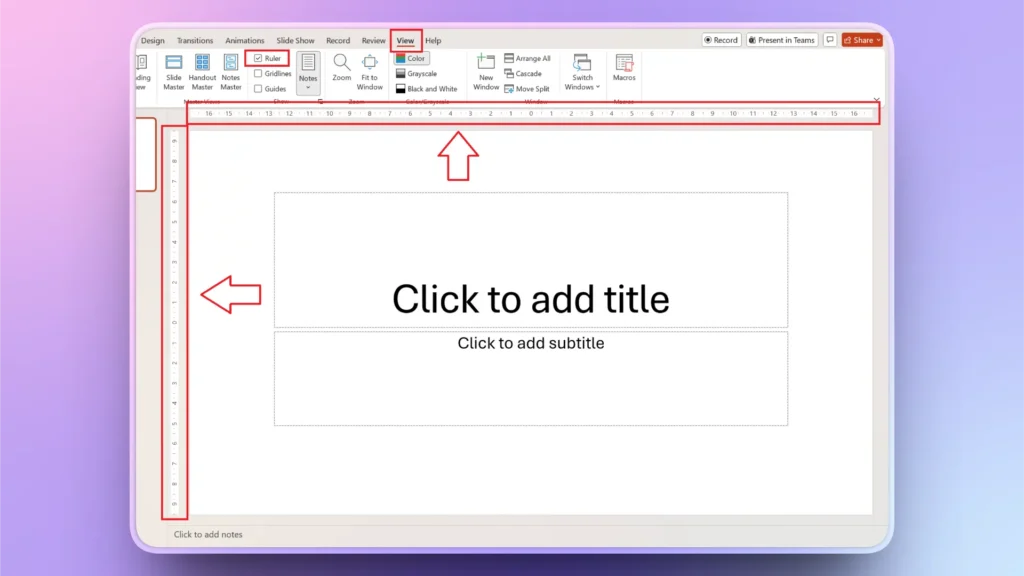Screen dimensions: 1024x576
Task: Click Move Split
Action: 527,89
